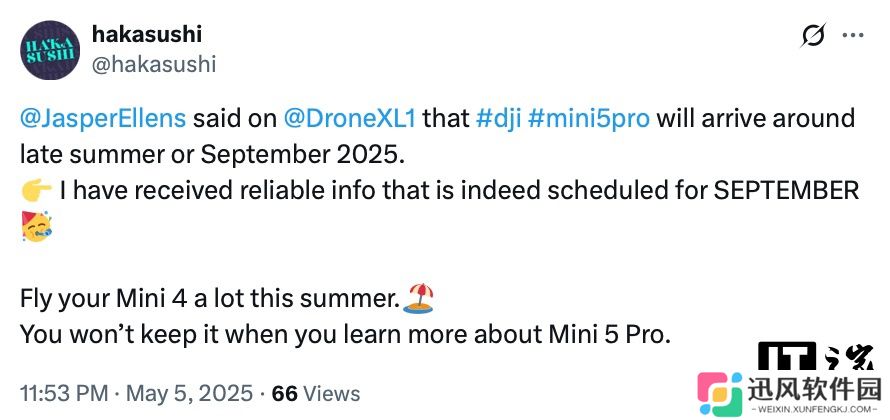Image resolution: width=890 pixels, height=420 pixels.
Task: View the 66 Views count
Action: (316, 393)
